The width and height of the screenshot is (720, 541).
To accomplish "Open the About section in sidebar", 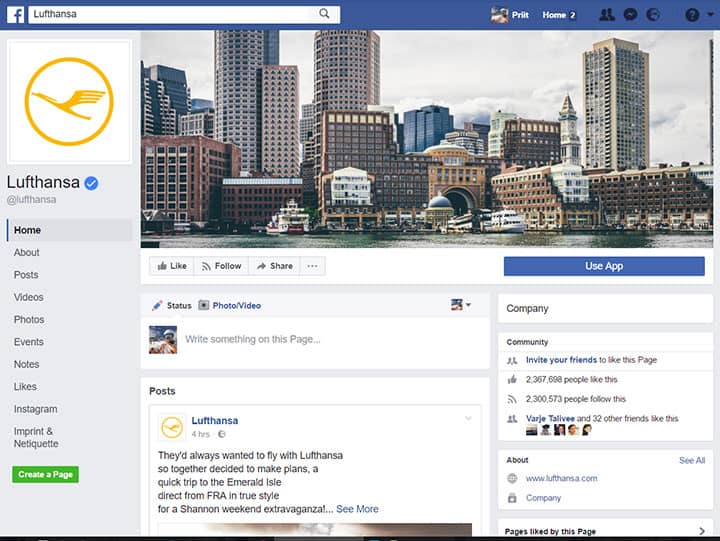I will [27, 253].
